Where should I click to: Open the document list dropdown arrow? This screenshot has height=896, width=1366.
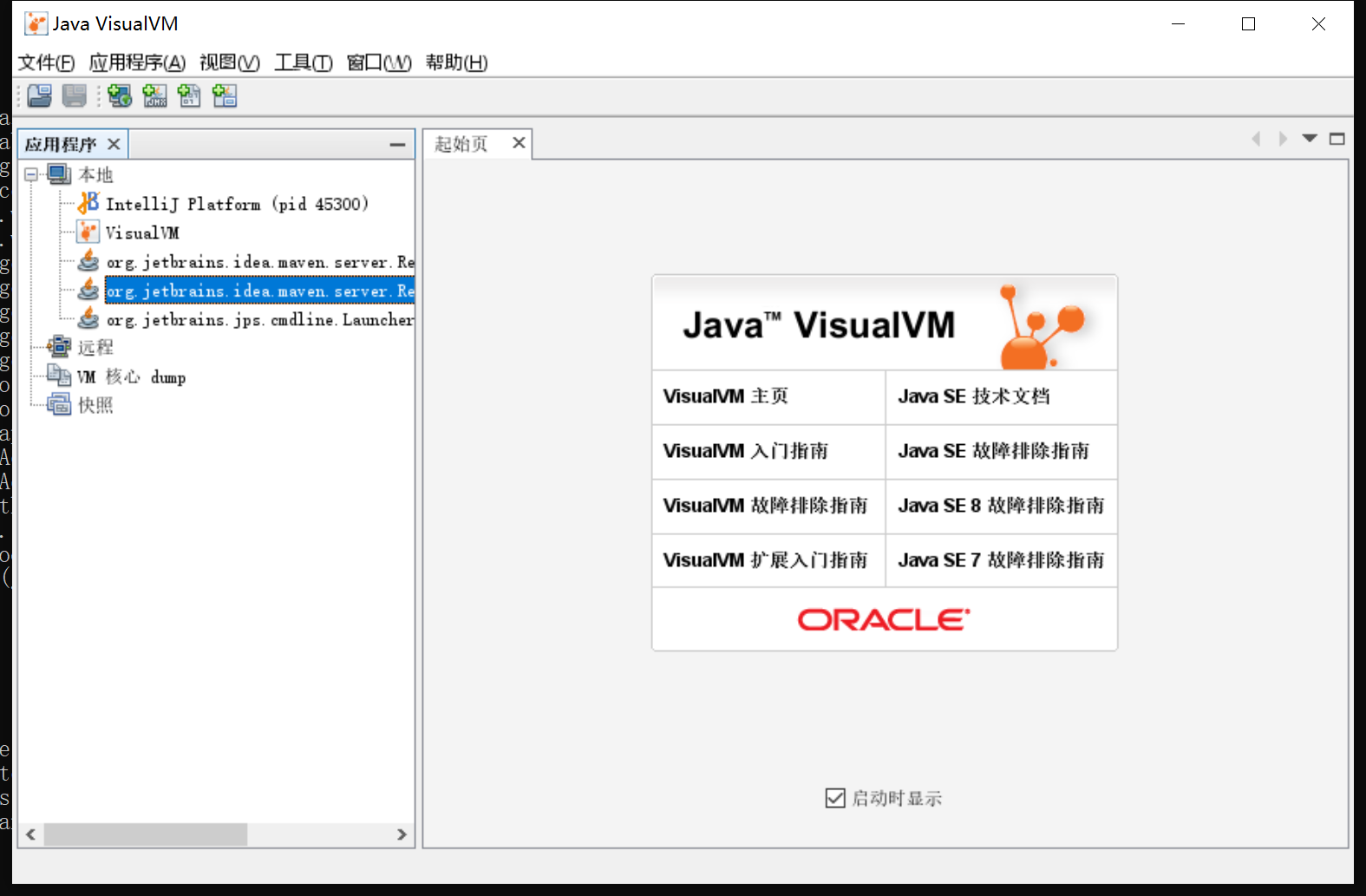[1310, 139]
